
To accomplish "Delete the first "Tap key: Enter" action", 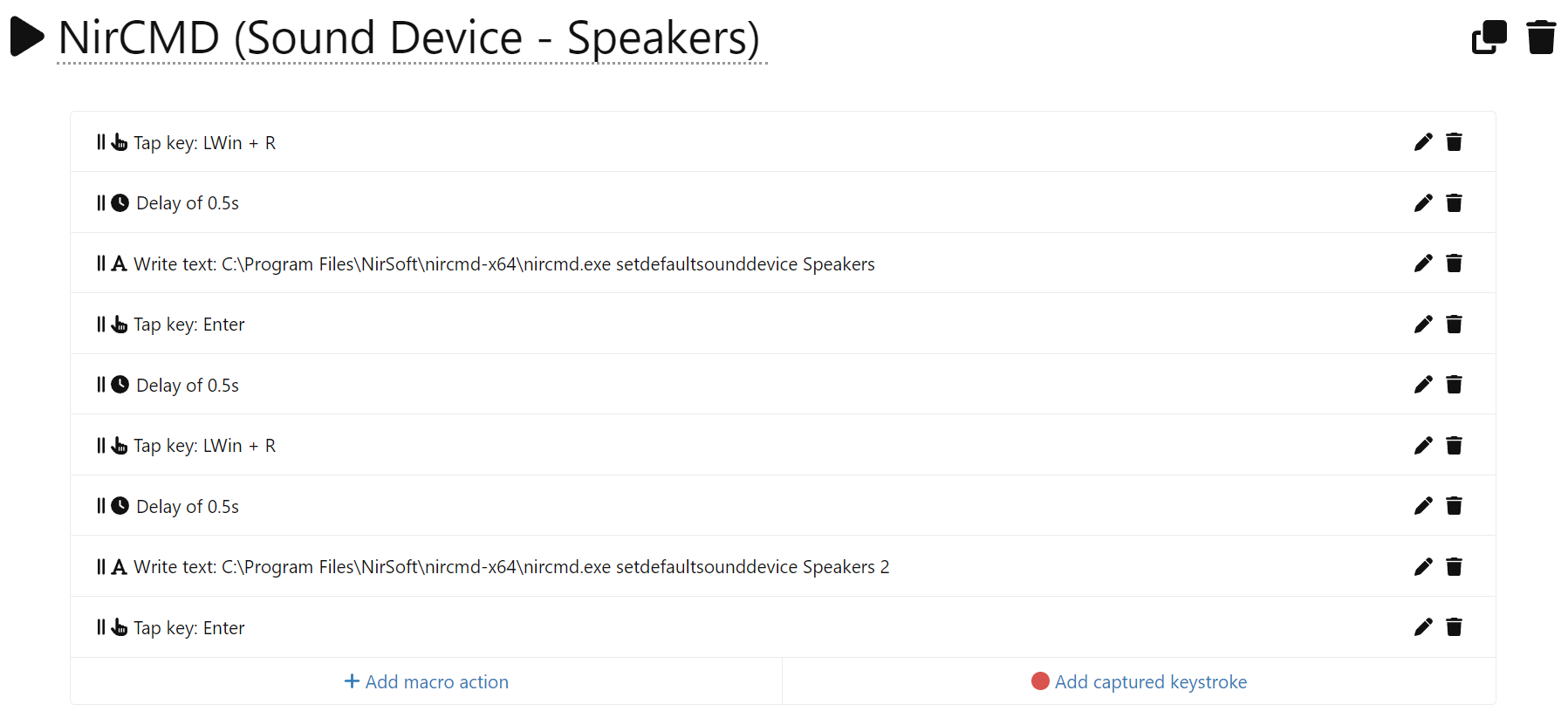I will (1454, 325).
